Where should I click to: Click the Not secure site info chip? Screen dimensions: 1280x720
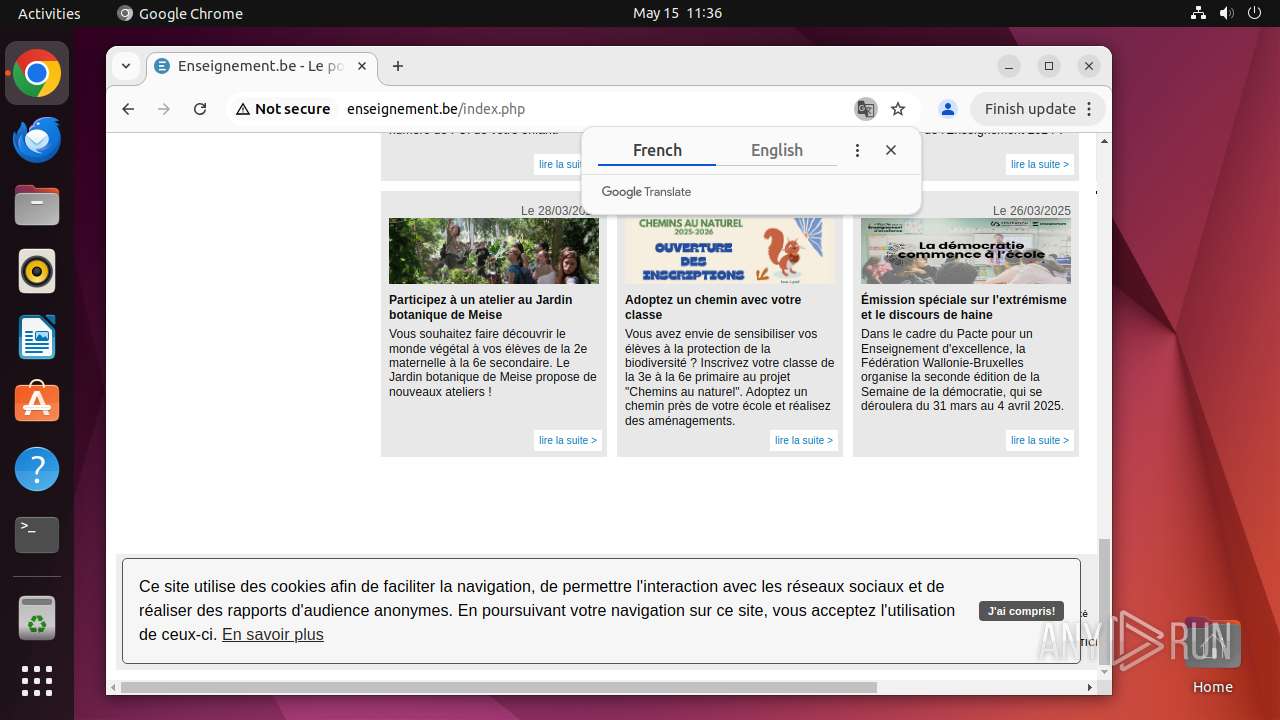(x=283, y=109)
